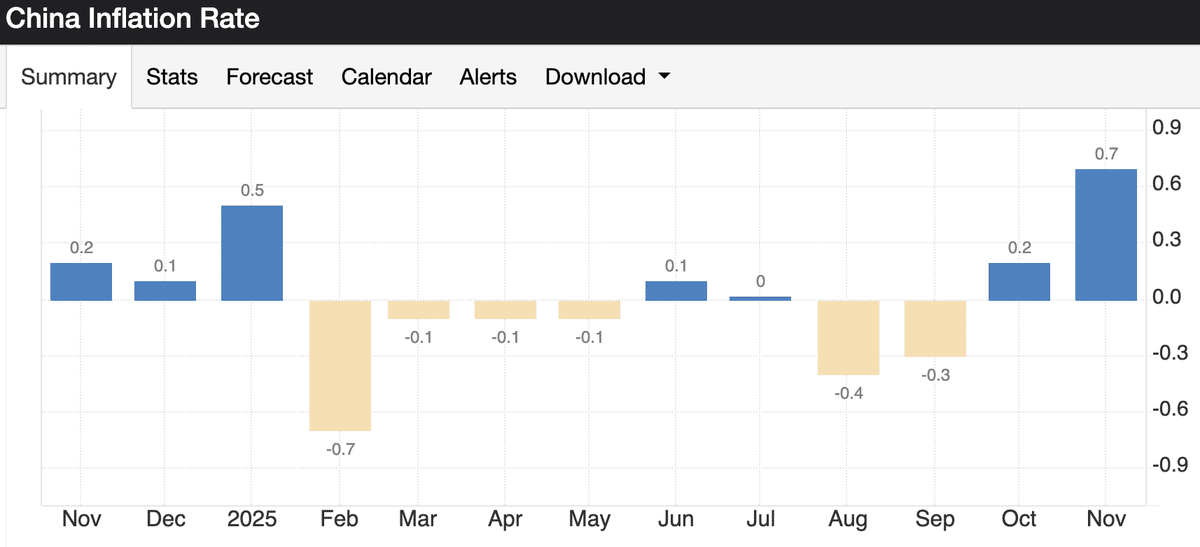
Task: Select the August -0.4 bar
Action: [848, 337]
